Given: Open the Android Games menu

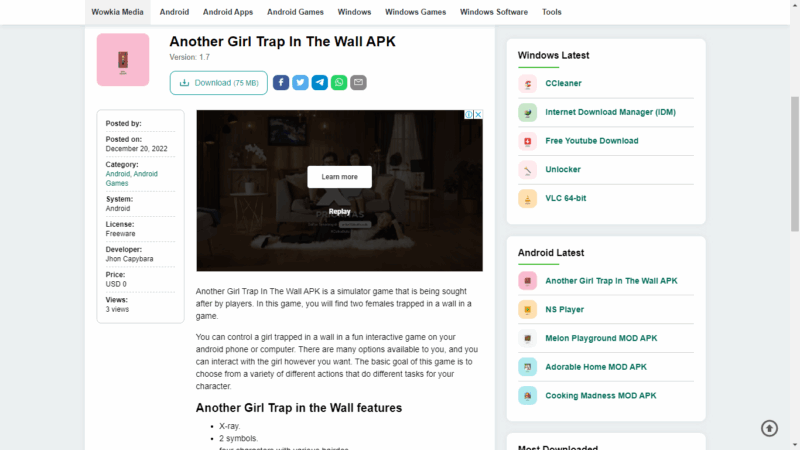Looking at the screenshot, I should (x=295, y=12).
